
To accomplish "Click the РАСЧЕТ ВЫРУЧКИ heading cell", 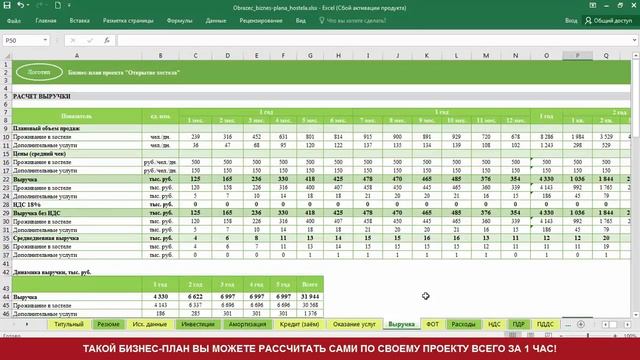I will [42, 96].
